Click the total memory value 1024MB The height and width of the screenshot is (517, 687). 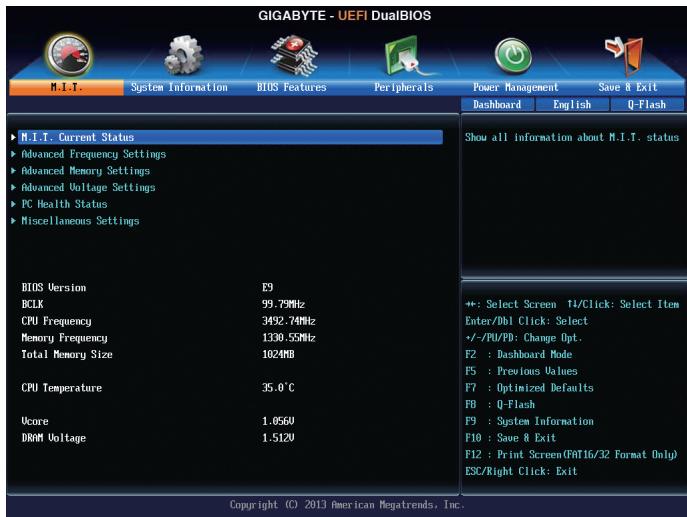pos(278,354)
